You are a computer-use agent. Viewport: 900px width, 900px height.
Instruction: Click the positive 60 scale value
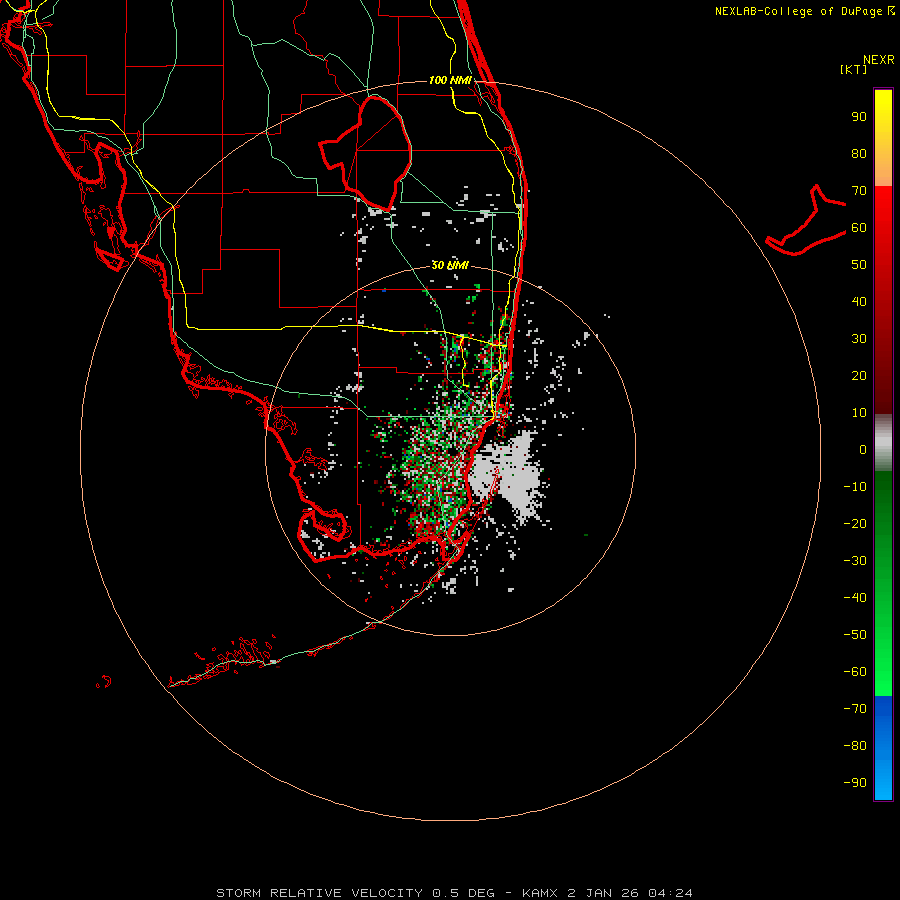[x=859, y=228]
